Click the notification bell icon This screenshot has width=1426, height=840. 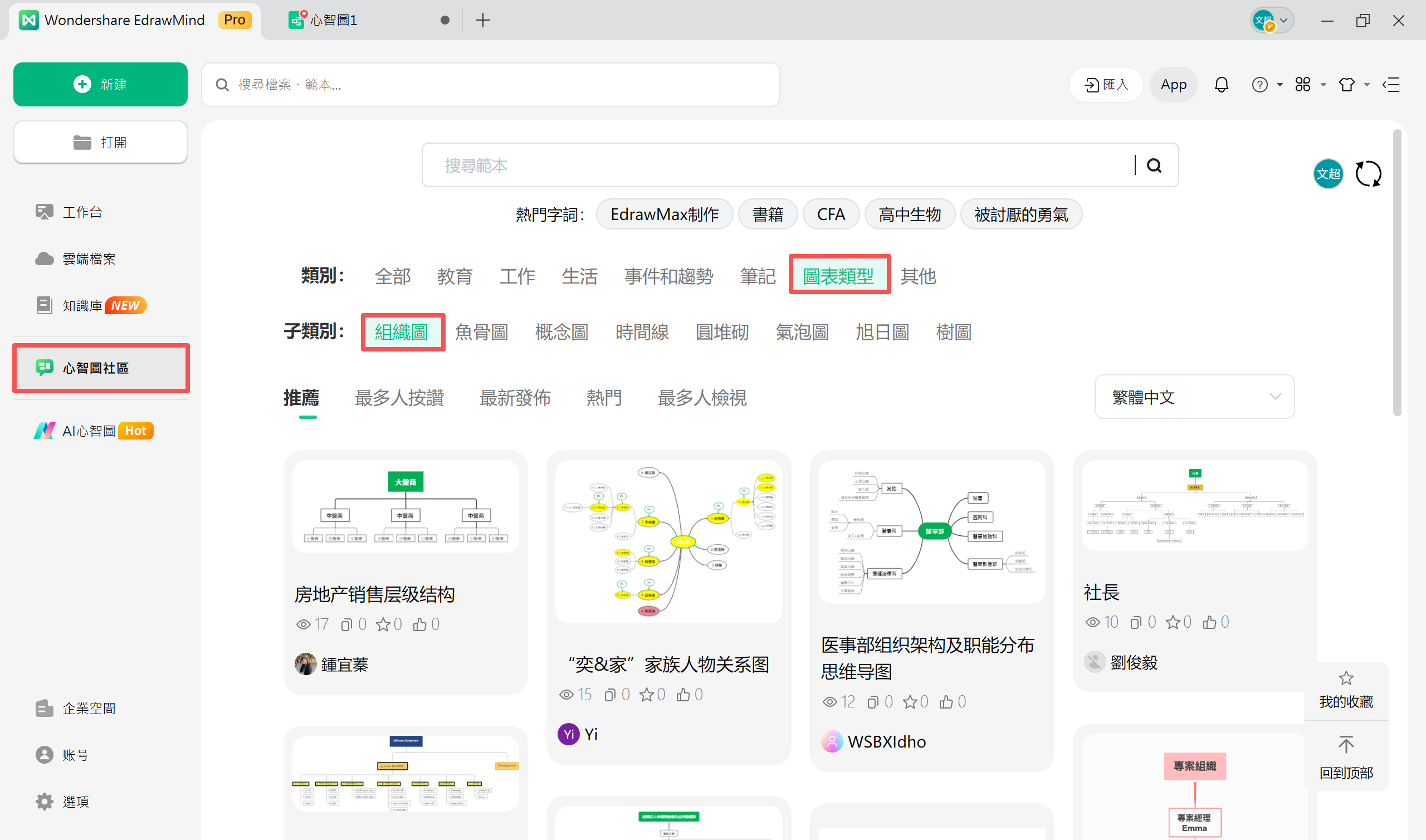pyautogui.click(x=1221, y=85)
